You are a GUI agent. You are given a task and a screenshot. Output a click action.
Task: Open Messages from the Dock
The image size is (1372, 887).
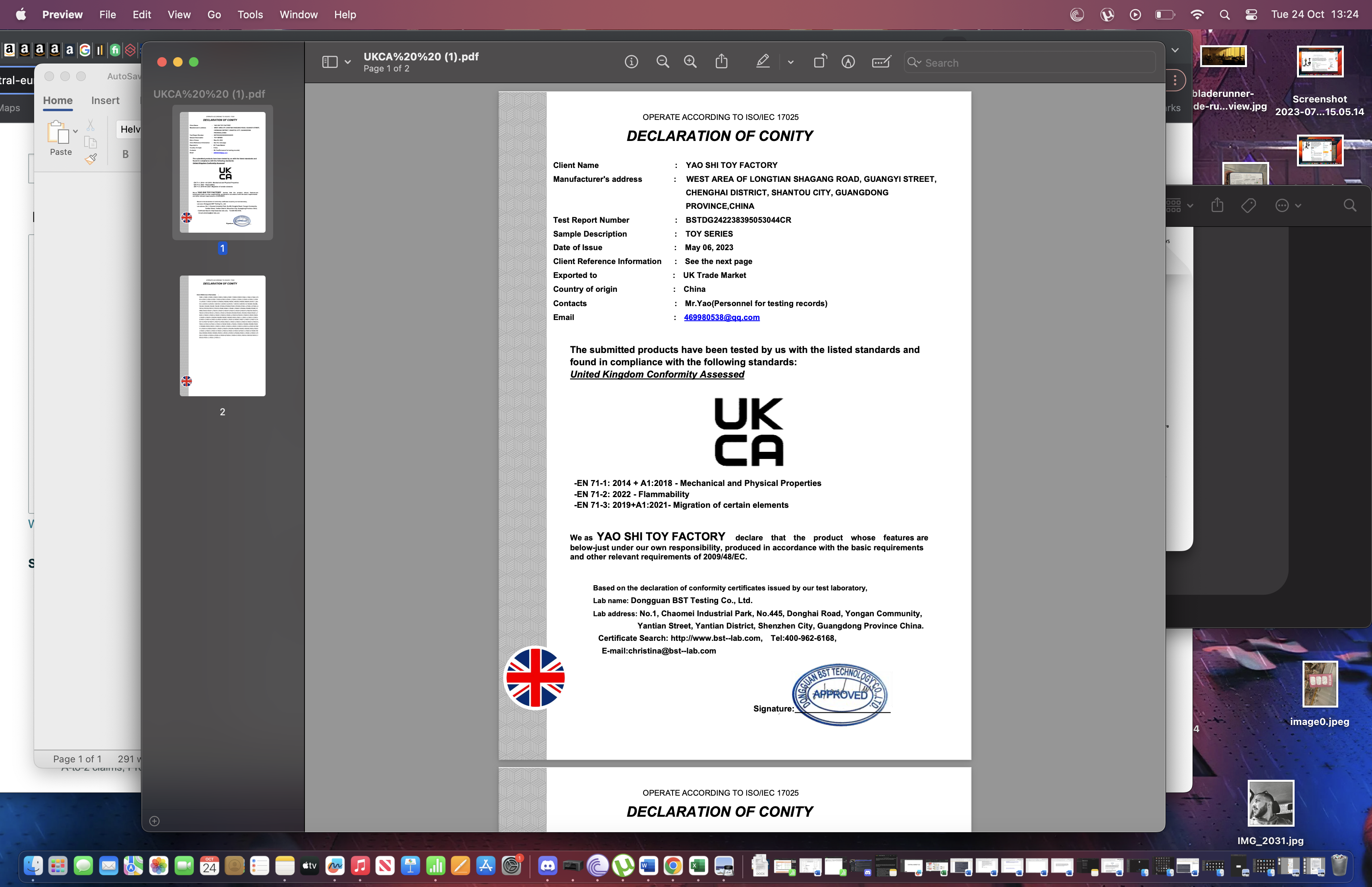coord(83,866)
